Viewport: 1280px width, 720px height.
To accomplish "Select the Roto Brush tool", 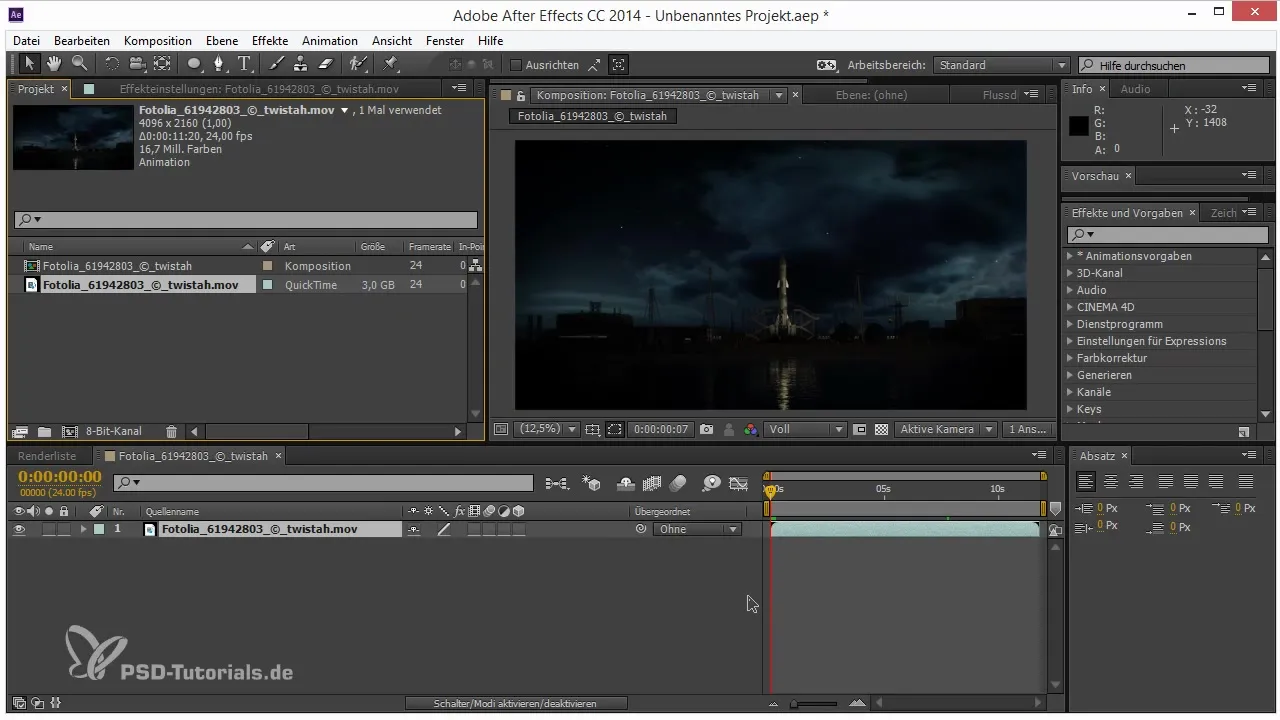I will click(357, 64).
